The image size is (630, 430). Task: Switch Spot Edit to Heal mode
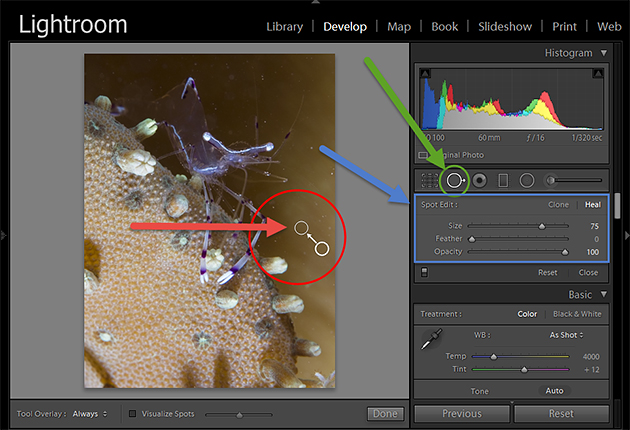(x=593, y=205)
